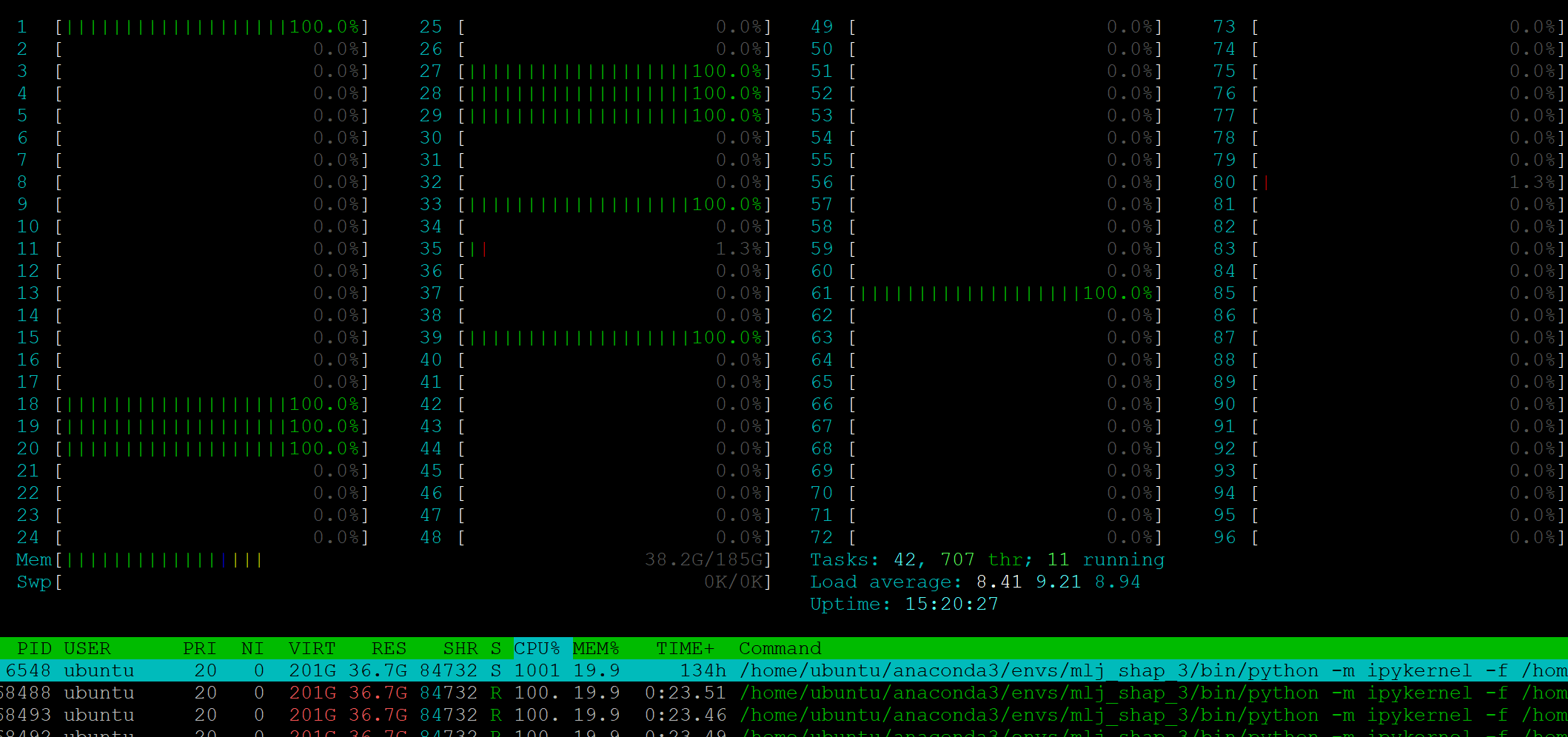Click the Uptime display text
1568x737 pixels.
coord(903,604)
